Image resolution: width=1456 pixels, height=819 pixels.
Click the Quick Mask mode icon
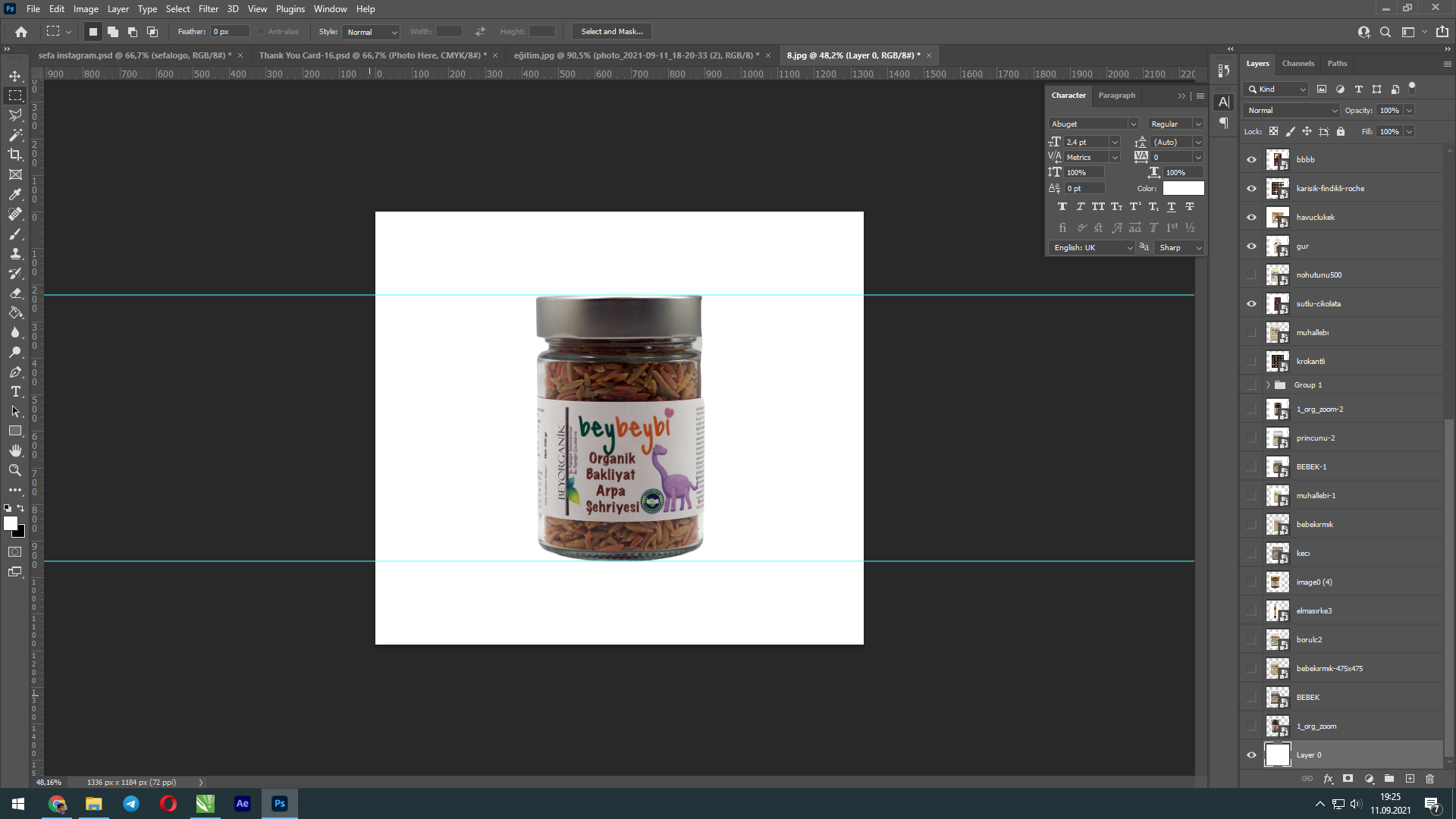[15, 552]
